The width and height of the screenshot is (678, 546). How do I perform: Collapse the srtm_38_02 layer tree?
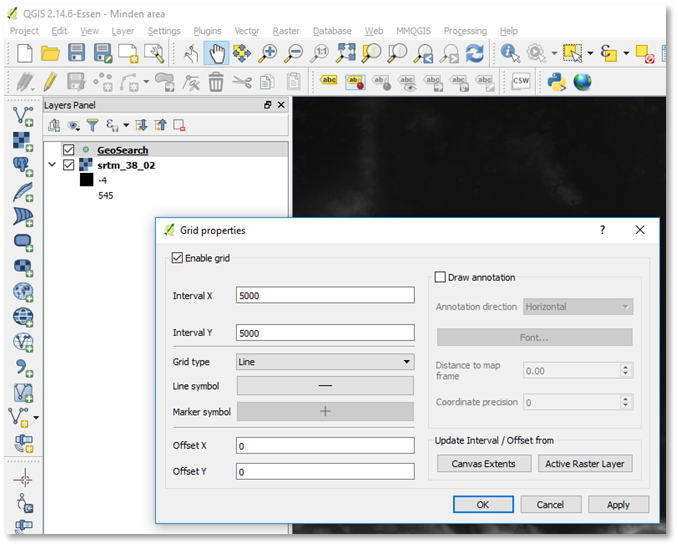pyautogui.click(x=52, y=165)
